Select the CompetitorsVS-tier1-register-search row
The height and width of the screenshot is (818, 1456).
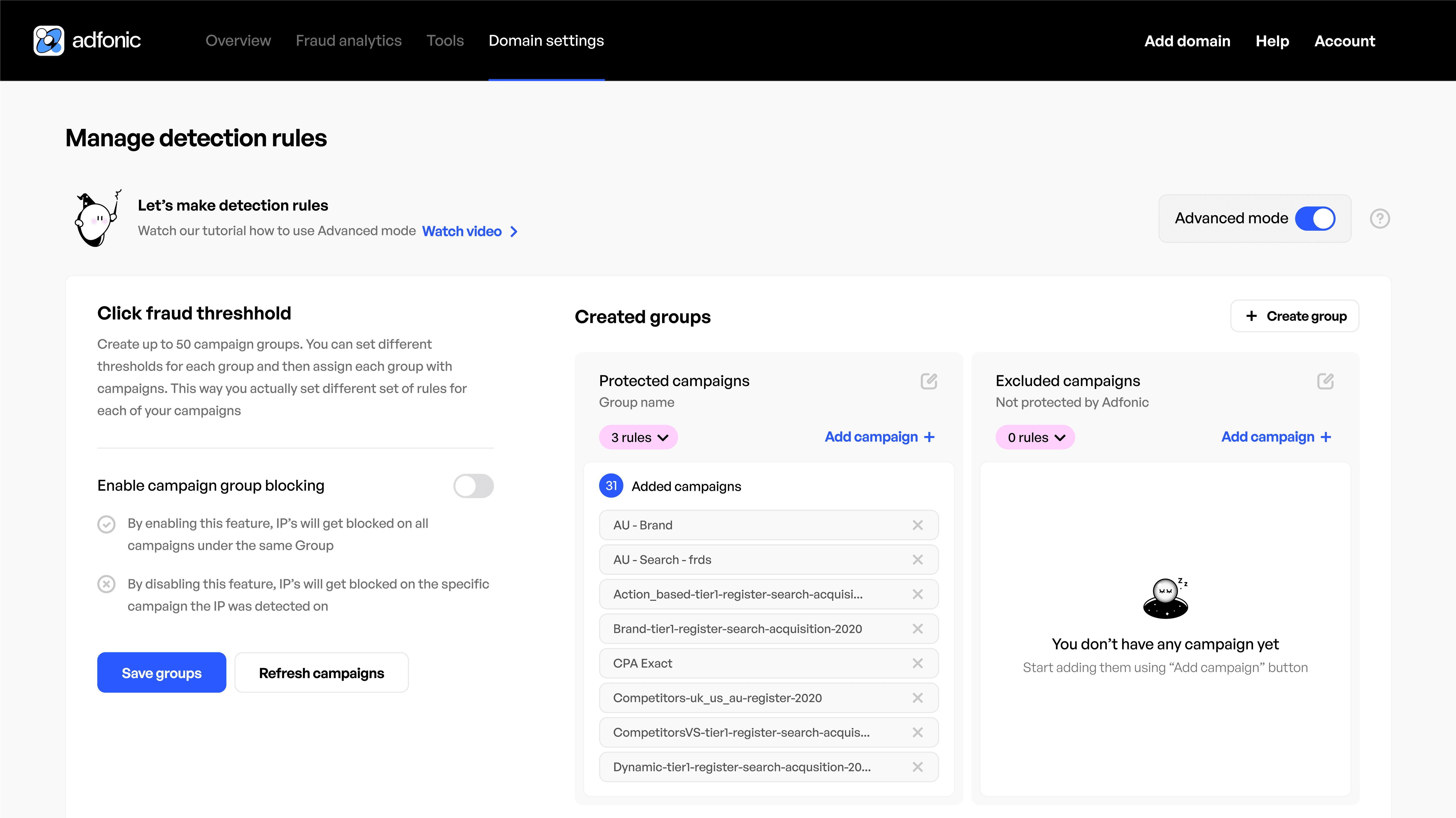[x=769, y=732]
